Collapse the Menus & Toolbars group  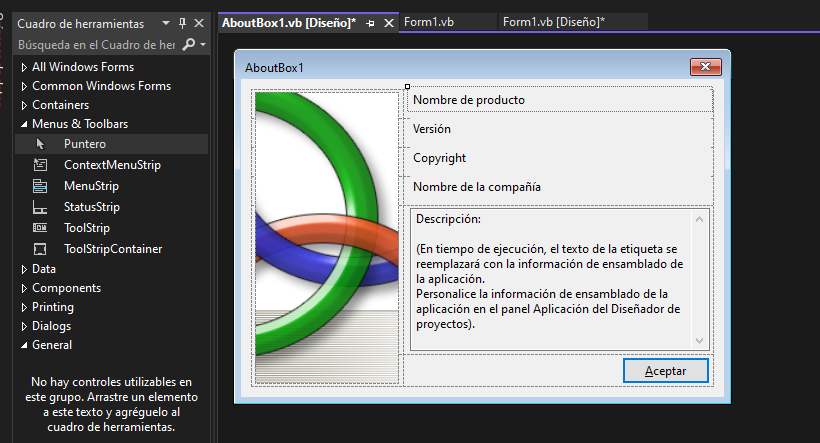(x=25, y=125)
